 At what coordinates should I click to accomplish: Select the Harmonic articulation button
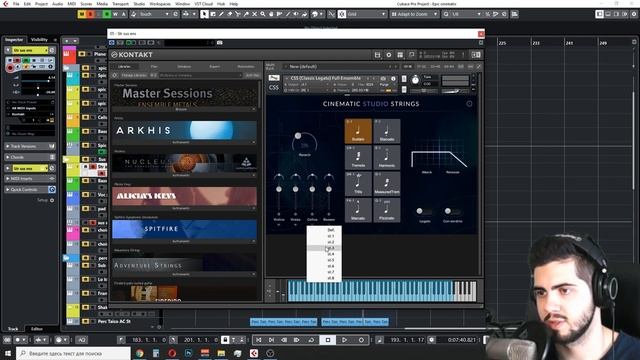point(387,157)
